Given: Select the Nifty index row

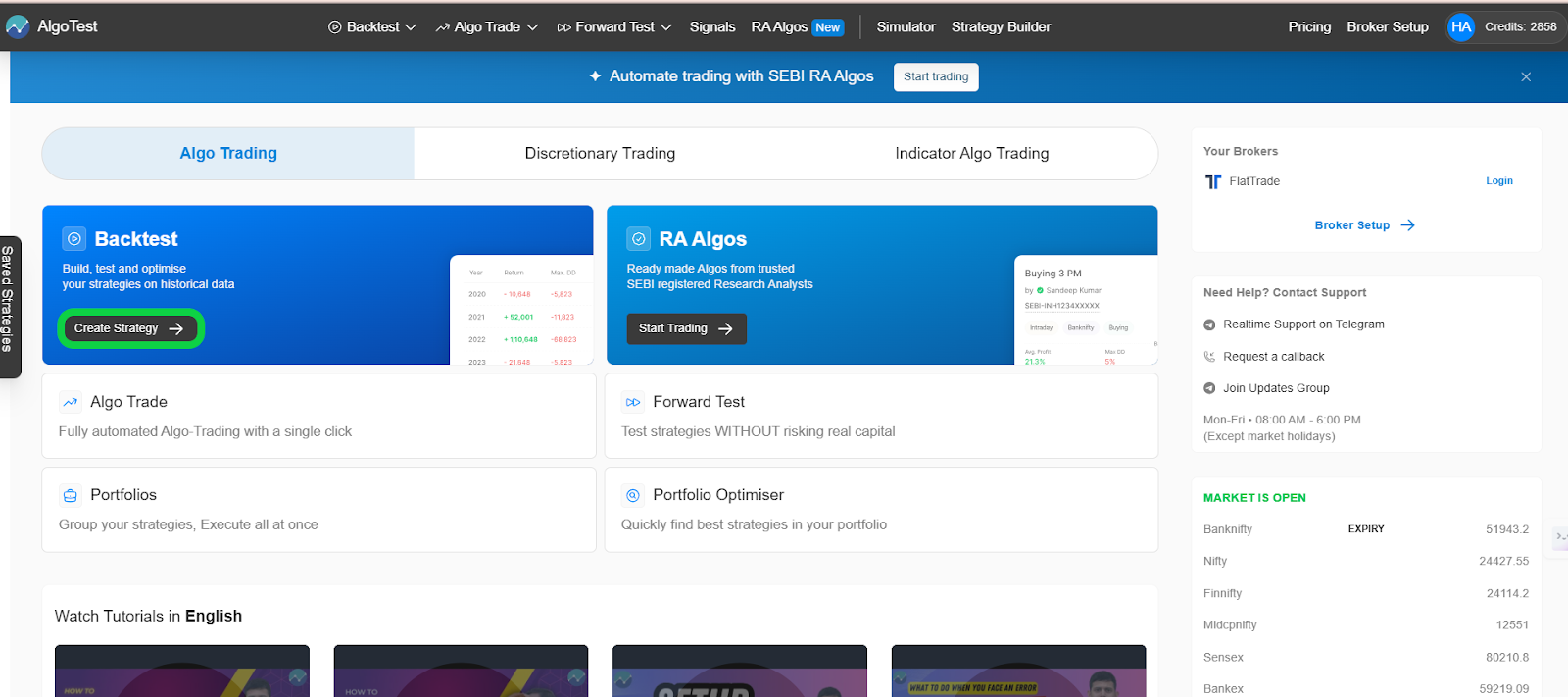Looking at the screenshot, I should (x=1366, y=561).
